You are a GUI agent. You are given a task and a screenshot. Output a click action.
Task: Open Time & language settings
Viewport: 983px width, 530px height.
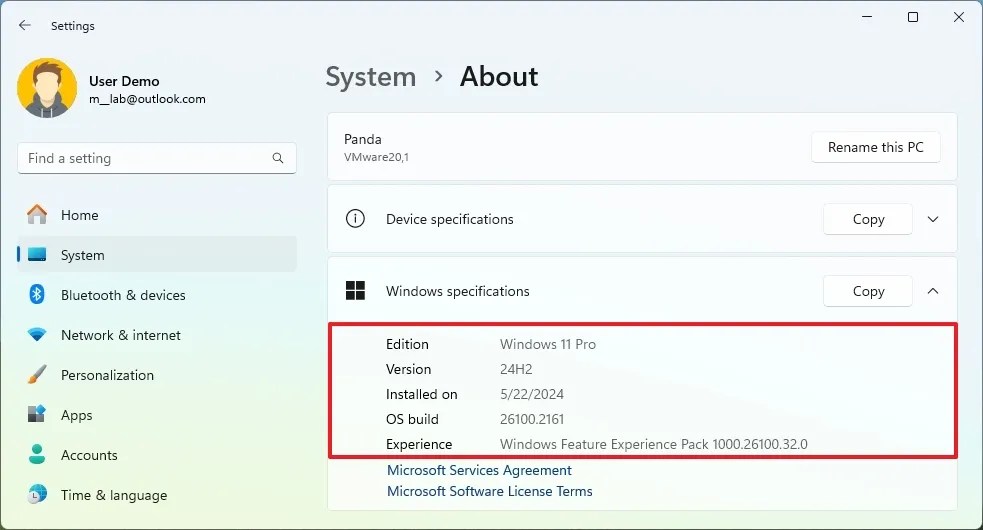157,495
